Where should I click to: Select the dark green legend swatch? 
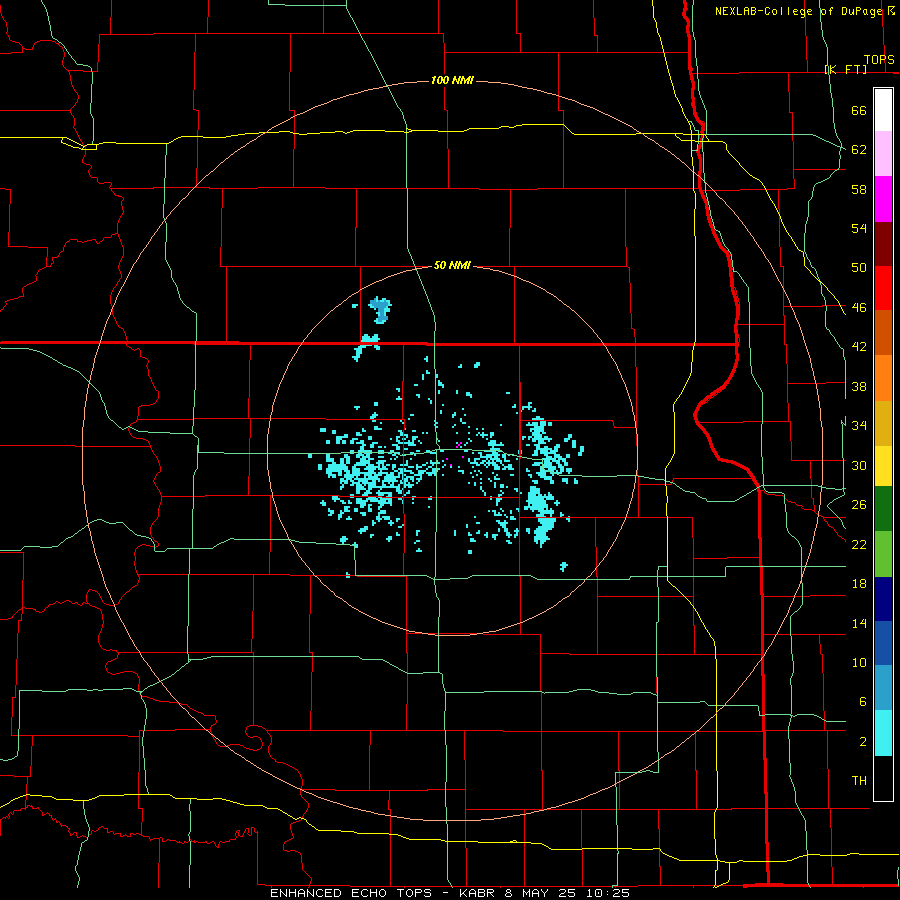[x=883, y=509]
